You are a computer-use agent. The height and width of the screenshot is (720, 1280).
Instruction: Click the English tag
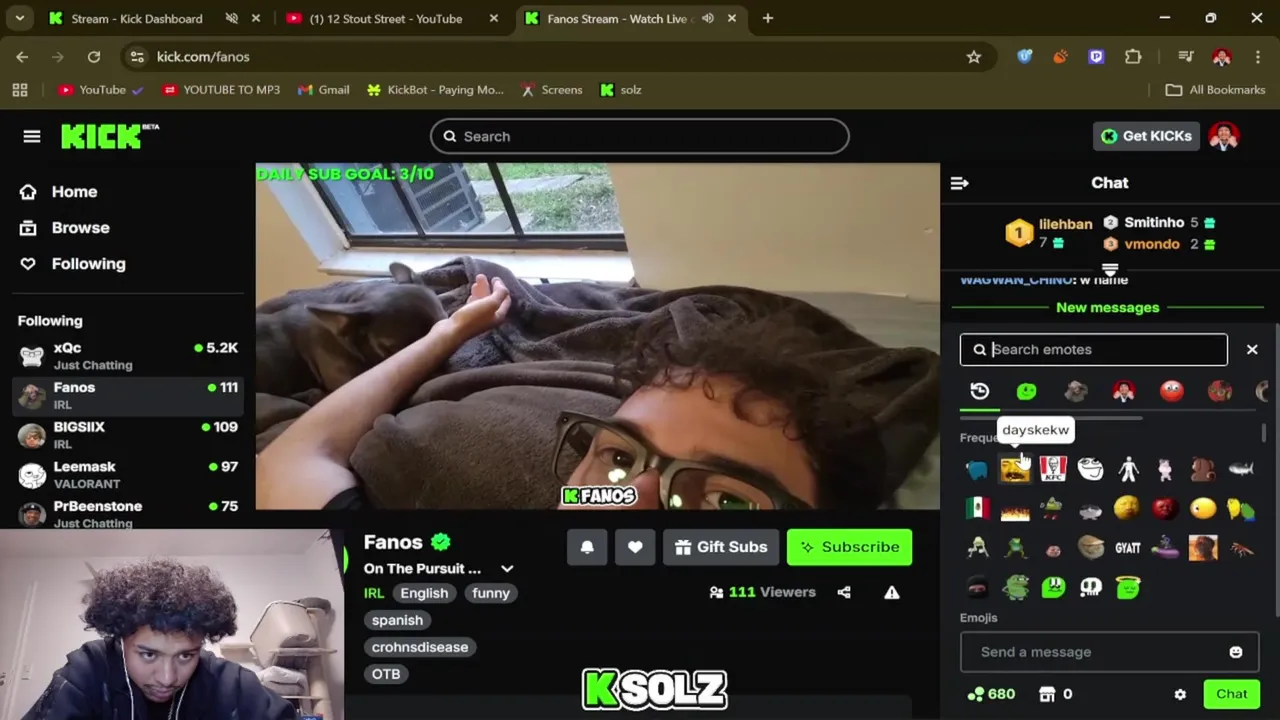point(424,593)
